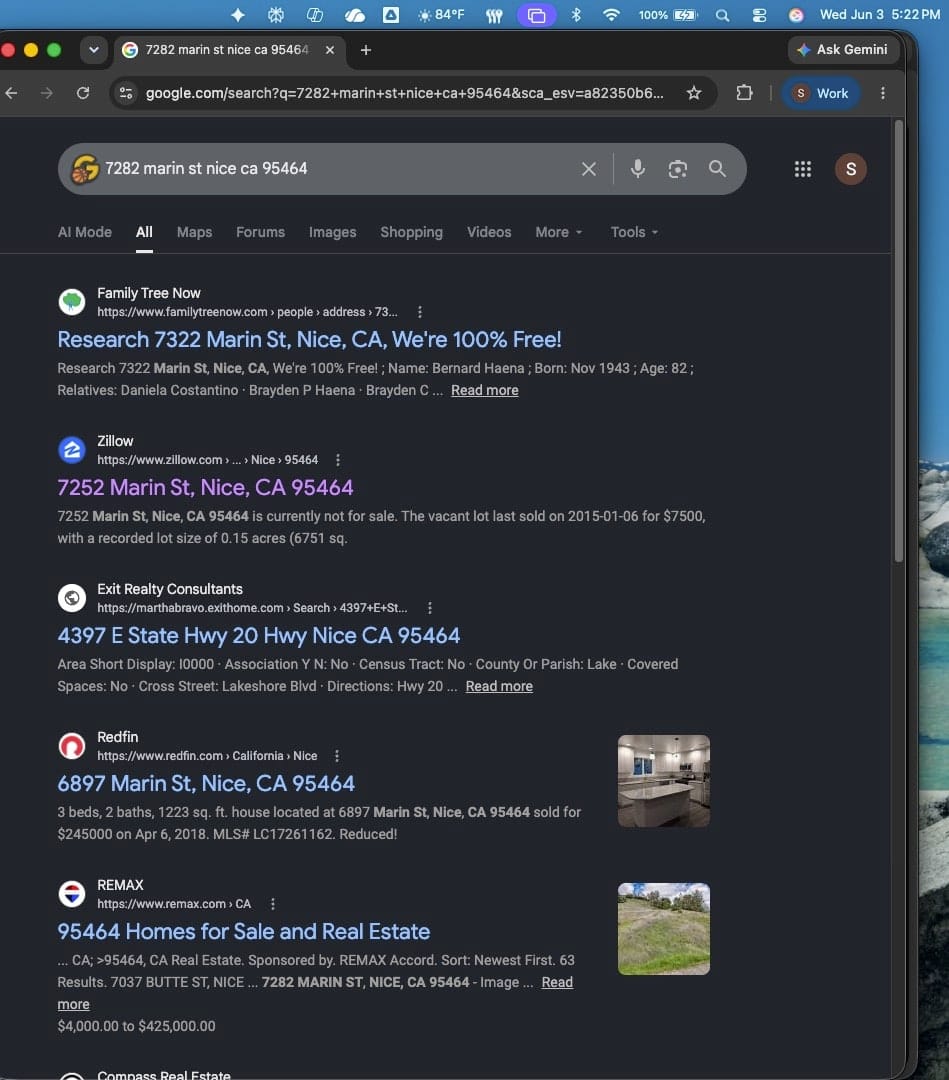Switch to the Maps tab
Screen dimensions: 949x1080
(x=194, y=233)
